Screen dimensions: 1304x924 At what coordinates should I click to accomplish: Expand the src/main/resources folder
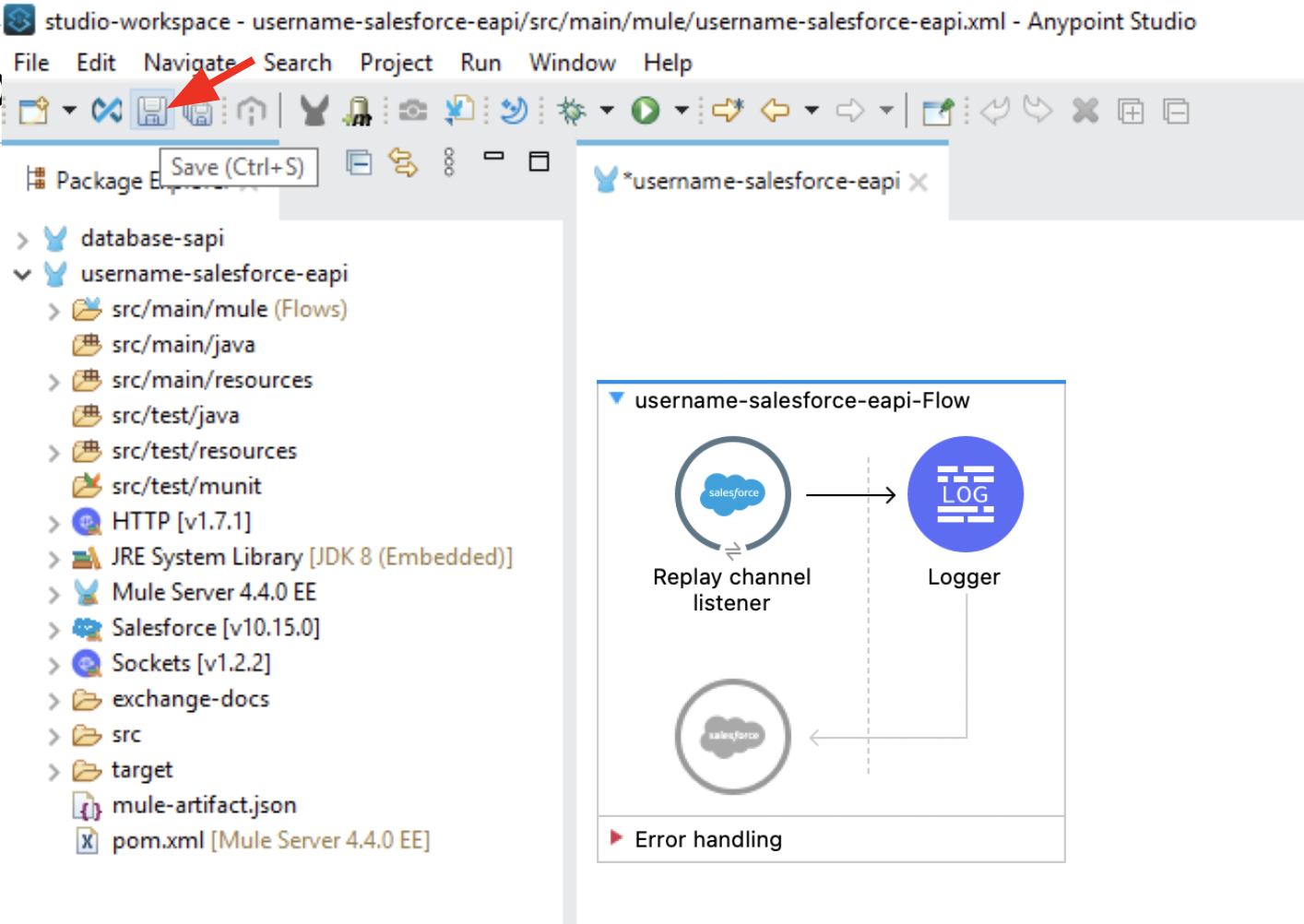[53, 382]
